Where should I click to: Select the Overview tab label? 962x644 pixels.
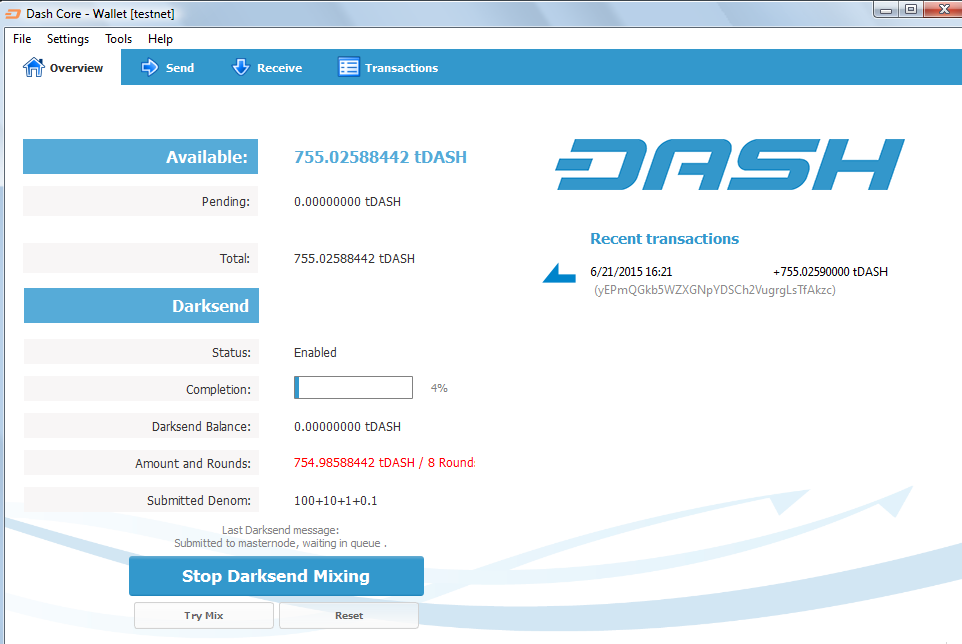(x=76, y=67)
